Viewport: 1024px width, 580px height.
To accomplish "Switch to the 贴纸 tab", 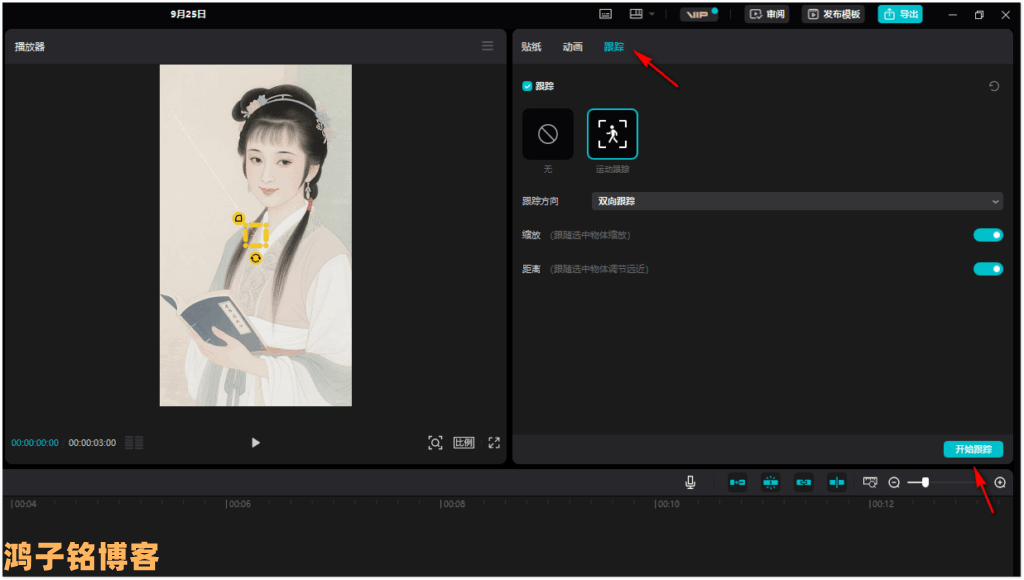I will click(x=531, y=47).
